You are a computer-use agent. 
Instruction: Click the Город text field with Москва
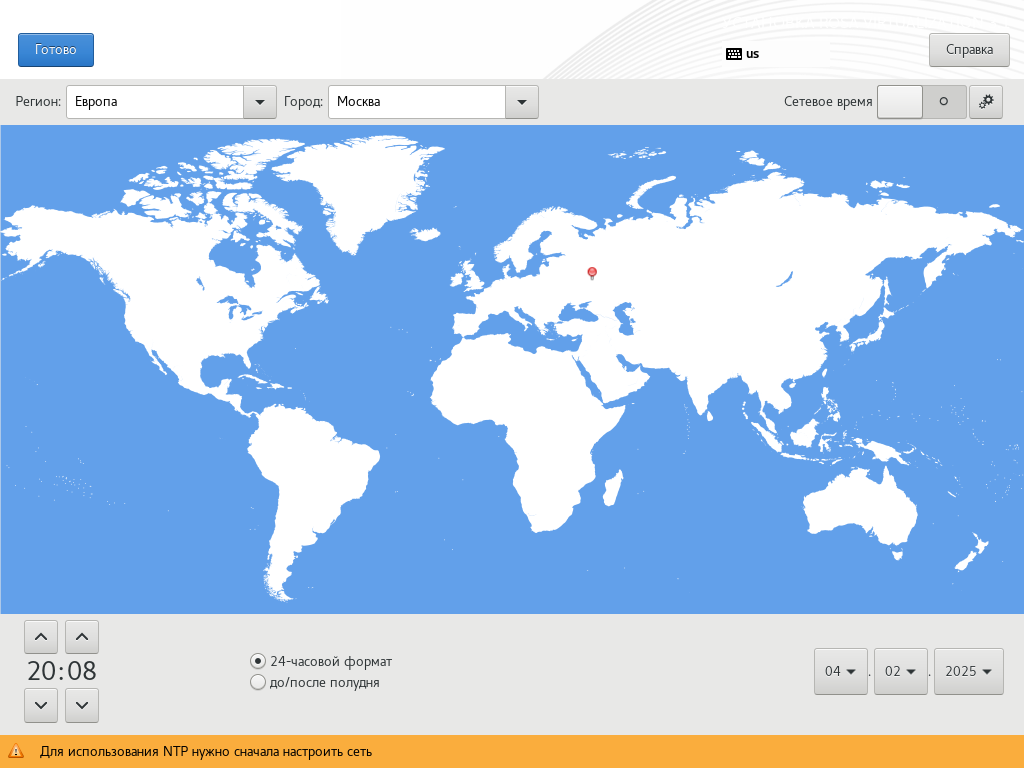tap(416, 102)
